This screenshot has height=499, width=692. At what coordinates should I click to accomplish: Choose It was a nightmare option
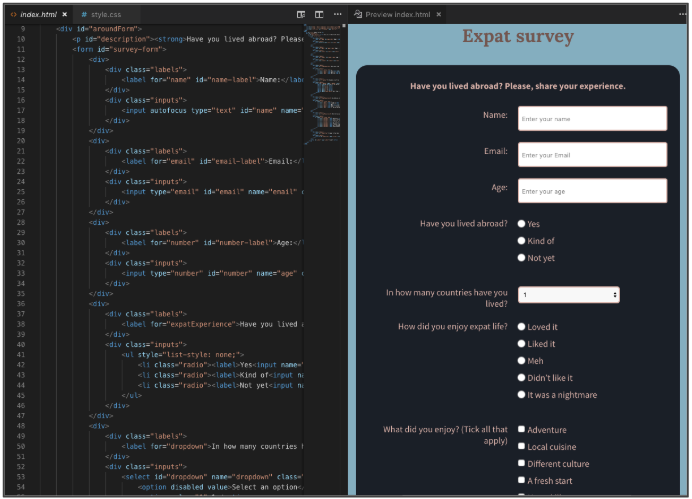(x=521, y=394)
